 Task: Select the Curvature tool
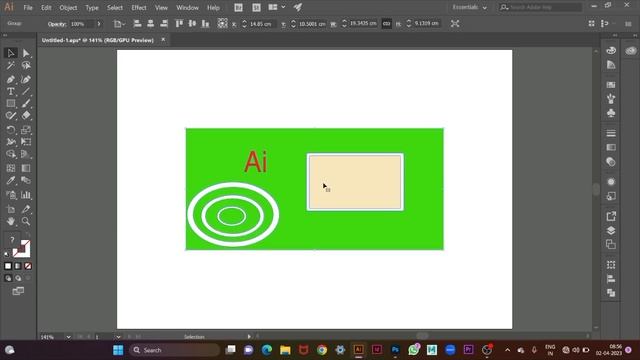[x=26, y=80]
